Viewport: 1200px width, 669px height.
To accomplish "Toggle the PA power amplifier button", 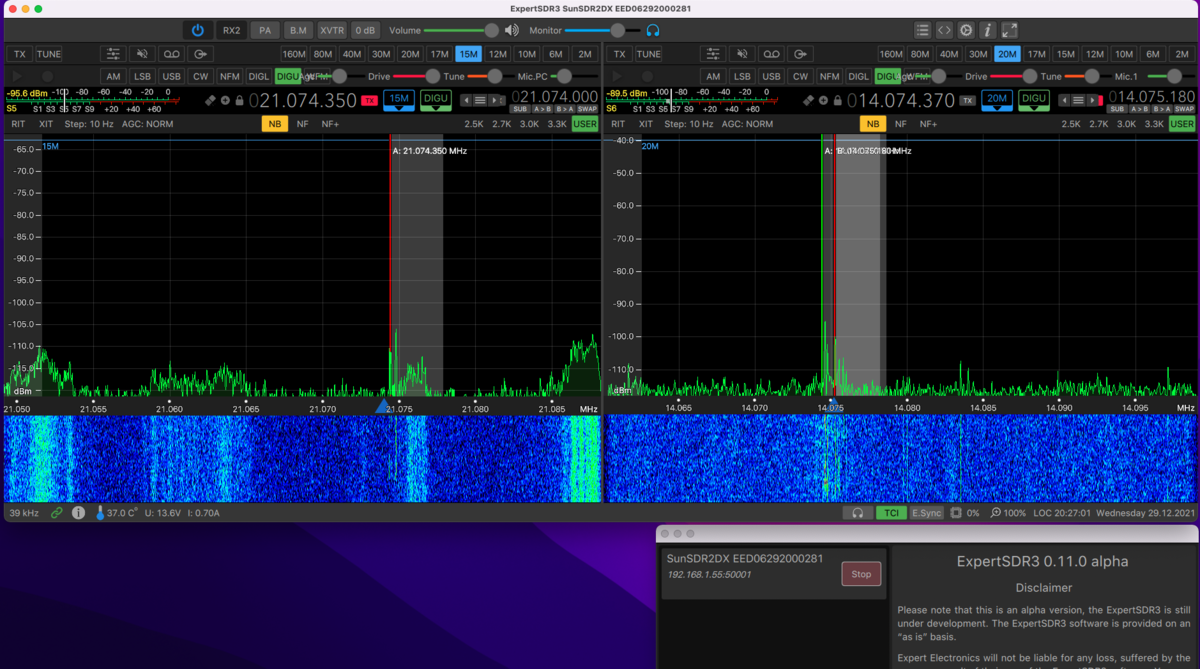I will 264,30.
